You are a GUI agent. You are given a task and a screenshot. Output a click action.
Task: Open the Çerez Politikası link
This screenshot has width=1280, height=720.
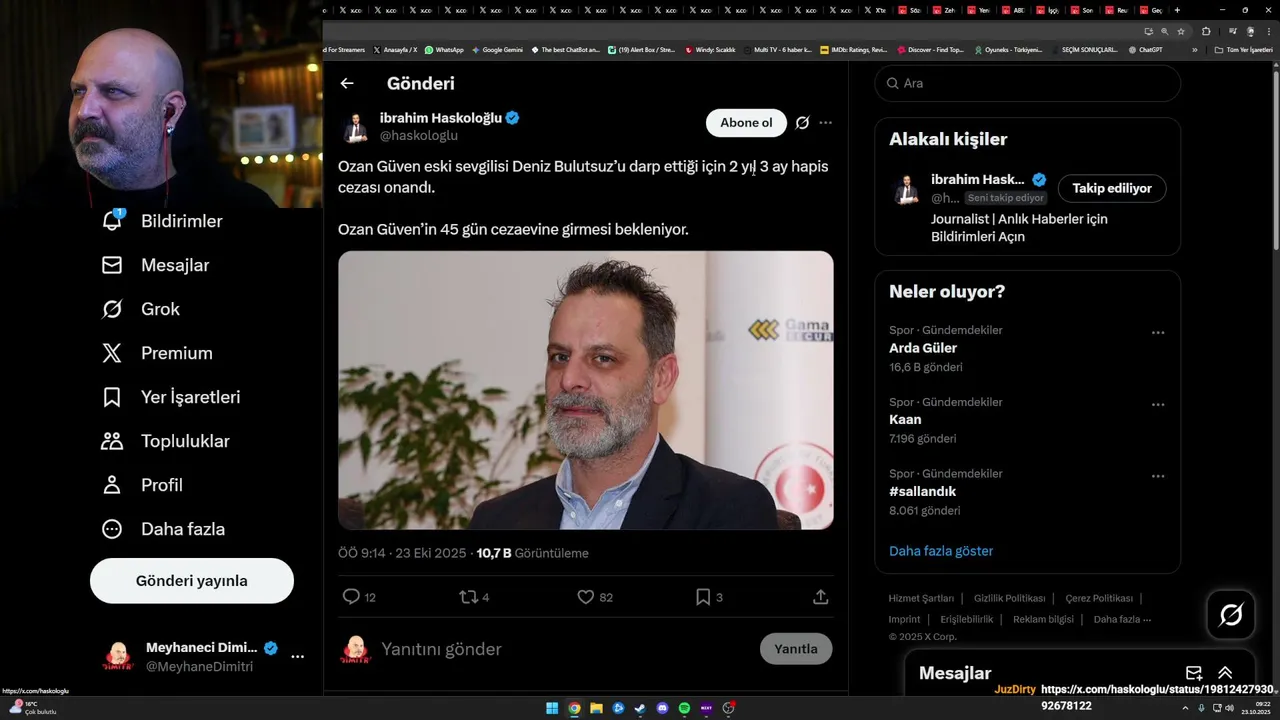pos(1099,598)
